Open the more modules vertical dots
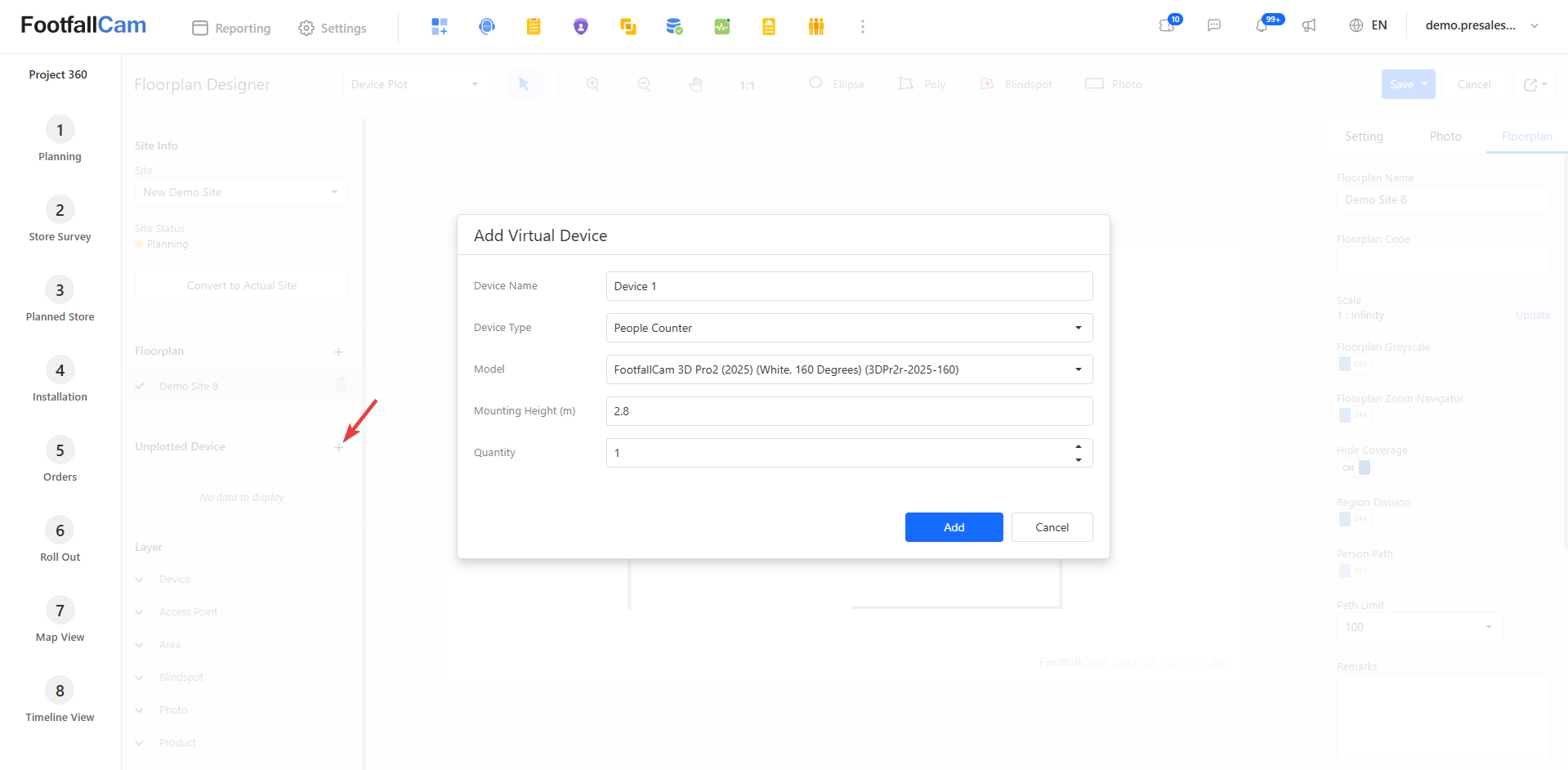The width and height of the screenshot is (1568, 770). click(x=862, y=27)
